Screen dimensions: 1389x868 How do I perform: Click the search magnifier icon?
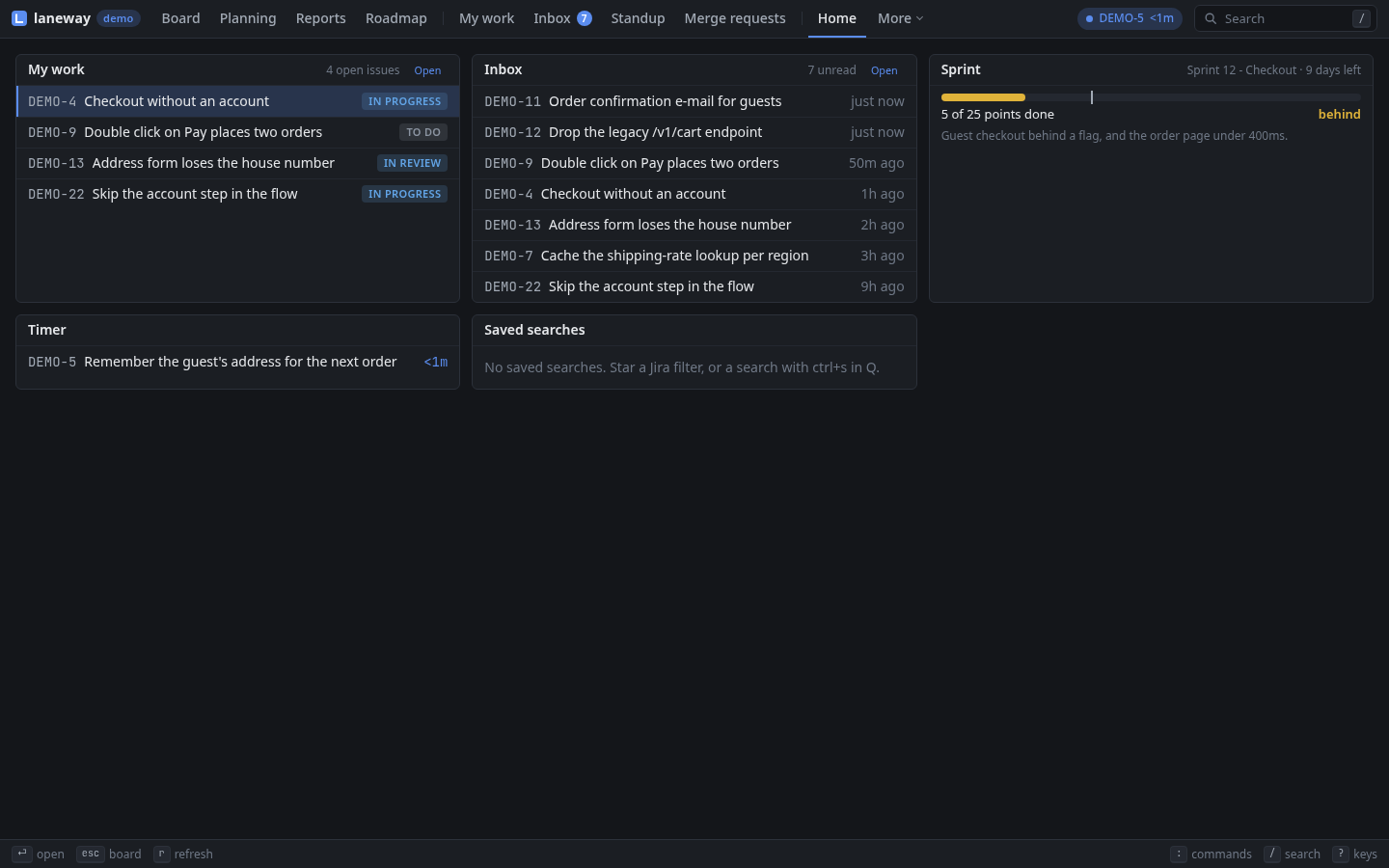click(x=1211, y=18)
